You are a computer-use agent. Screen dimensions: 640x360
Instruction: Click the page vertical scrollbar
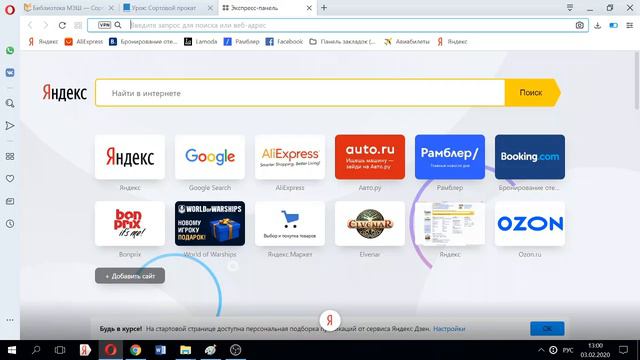pyautogui.click(x=637, y=81)
